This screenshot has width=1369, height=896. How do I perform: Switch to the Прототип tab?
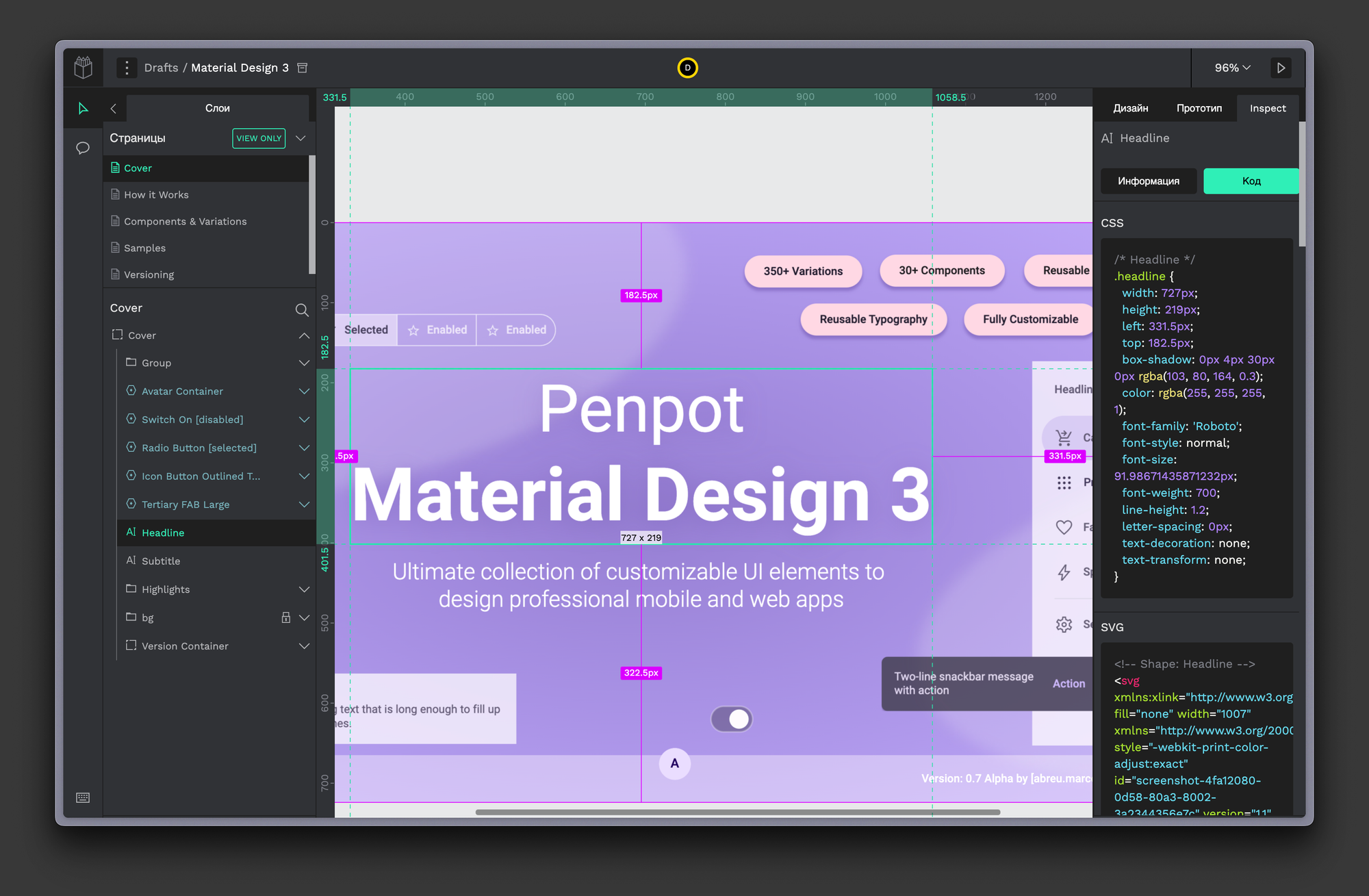1199,108
